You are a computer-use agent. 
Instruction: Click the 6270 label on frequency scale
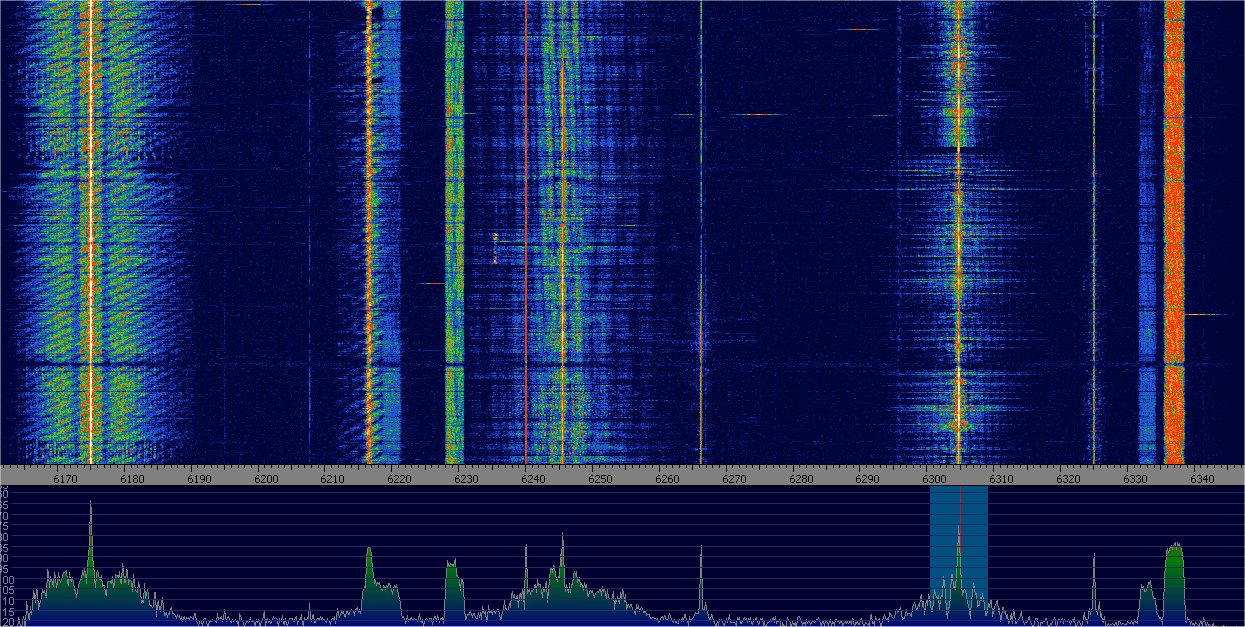[734, 480]
